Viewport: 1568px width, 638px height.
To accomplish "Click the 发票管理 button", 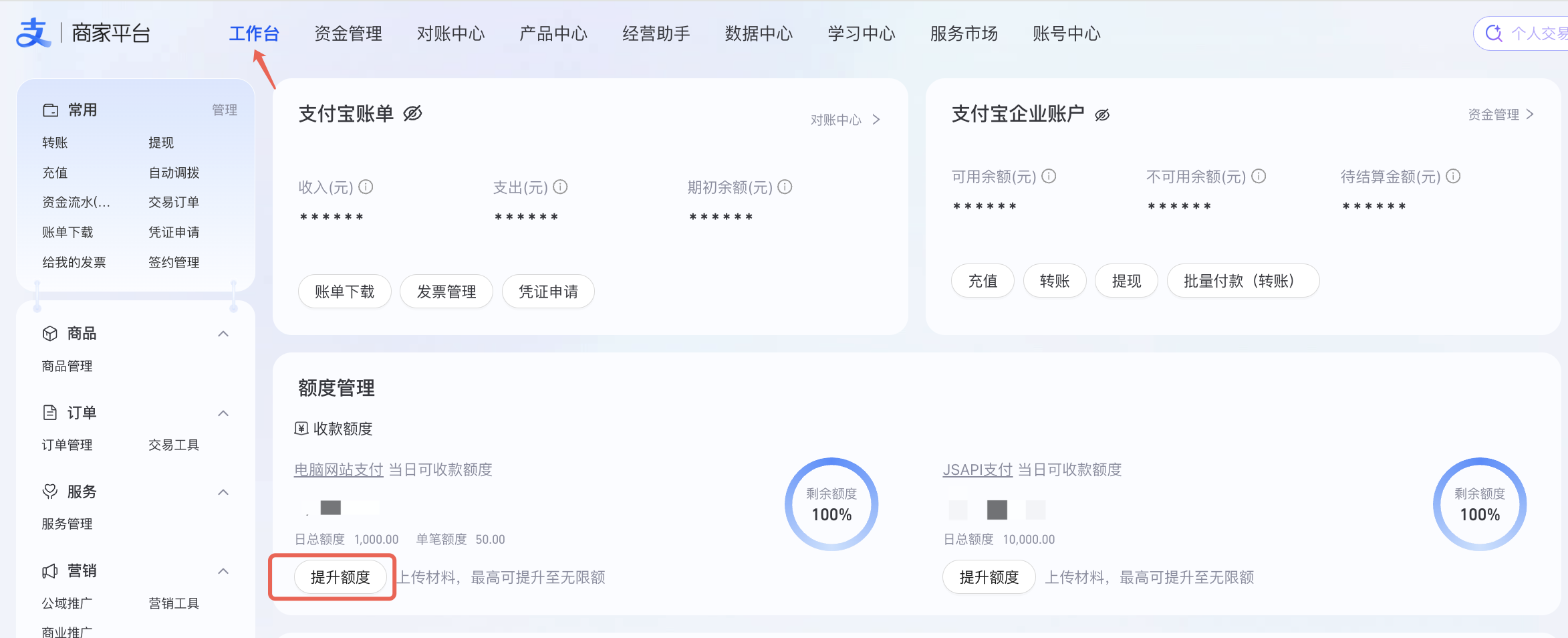I will pos(446,292).
